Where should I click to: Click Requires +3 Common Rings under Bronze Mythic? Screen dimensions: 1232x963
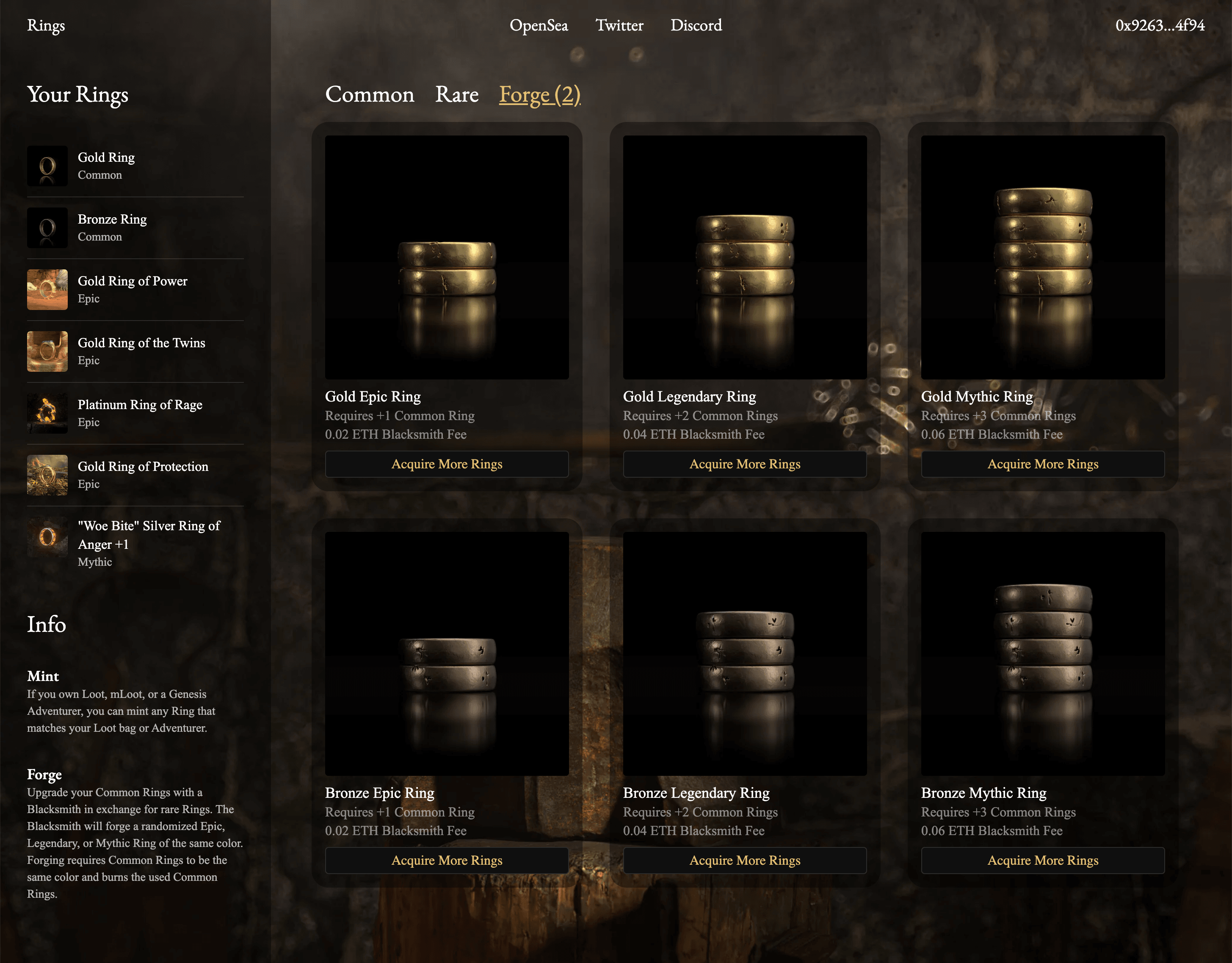[998, 812]
